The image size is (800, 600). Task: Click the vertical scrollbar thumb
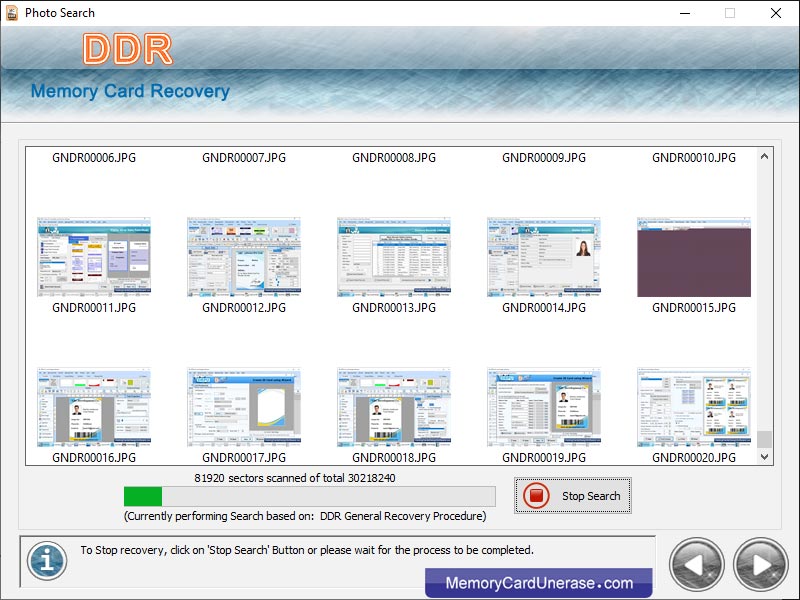764,439
